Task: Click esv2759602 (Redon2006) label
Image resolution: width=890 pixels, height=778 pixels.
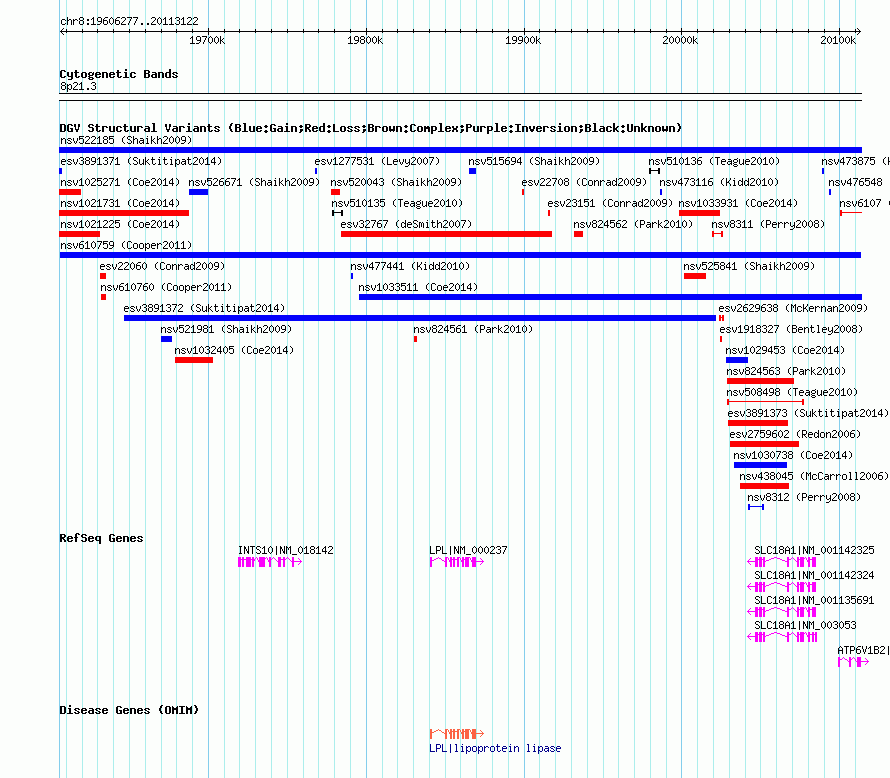Action: 795,434
